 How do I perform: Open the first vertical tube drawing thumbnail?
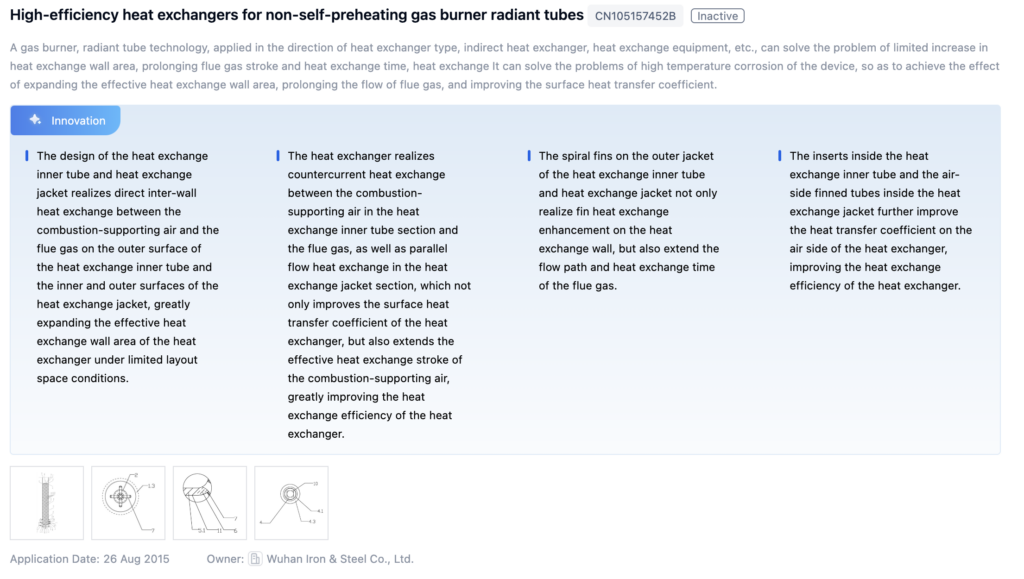coord(47,503)
